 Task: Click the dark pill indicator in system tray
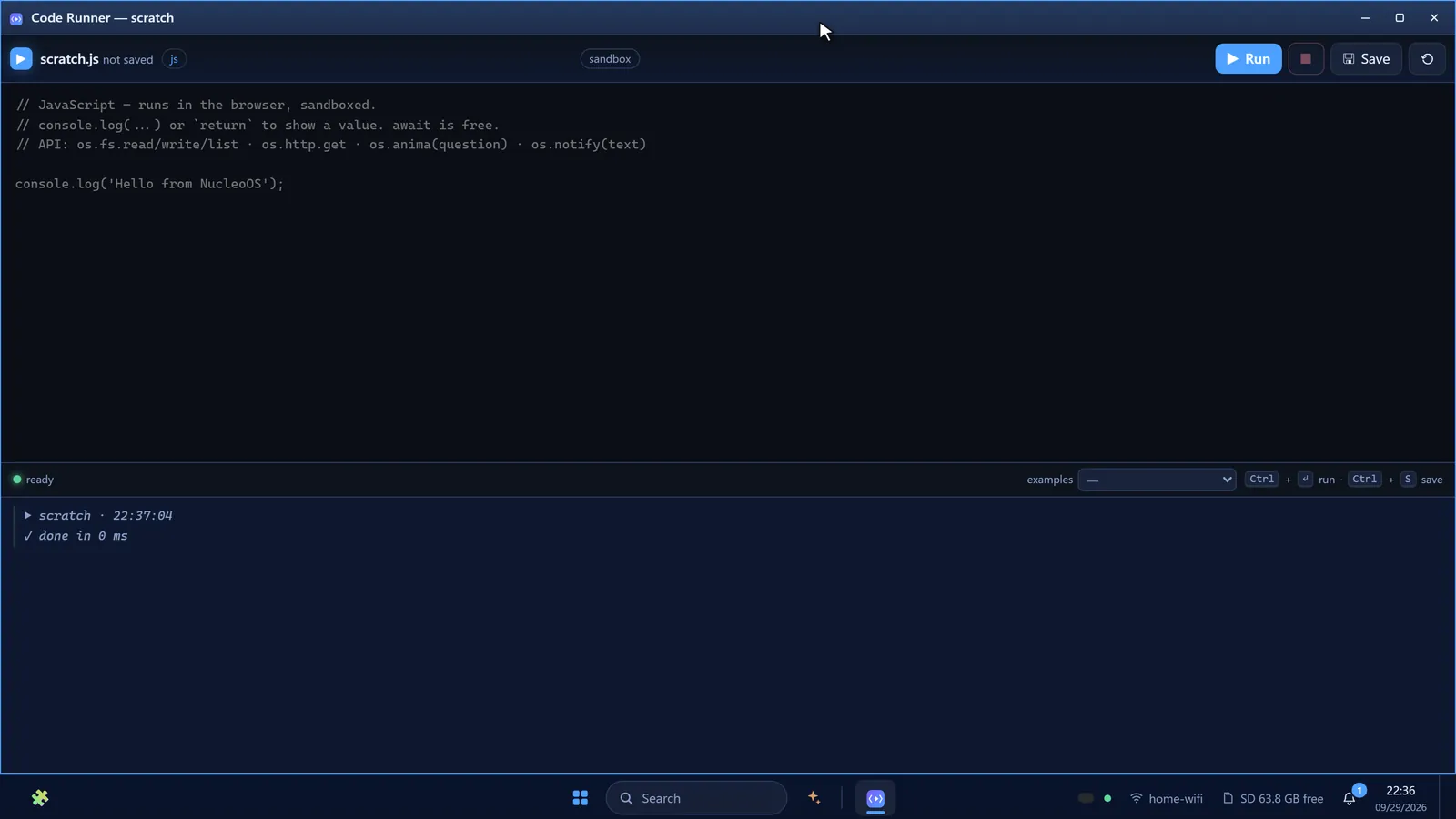coord(1086,798)
